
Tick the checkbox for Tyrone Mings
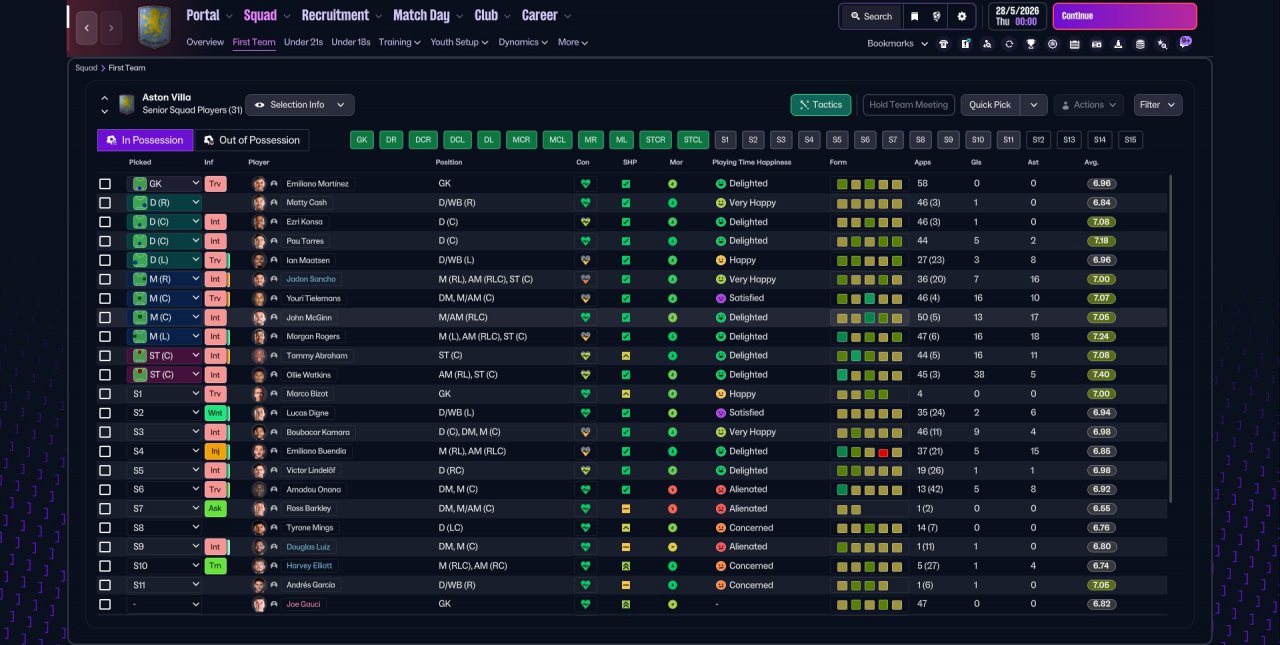105,528
